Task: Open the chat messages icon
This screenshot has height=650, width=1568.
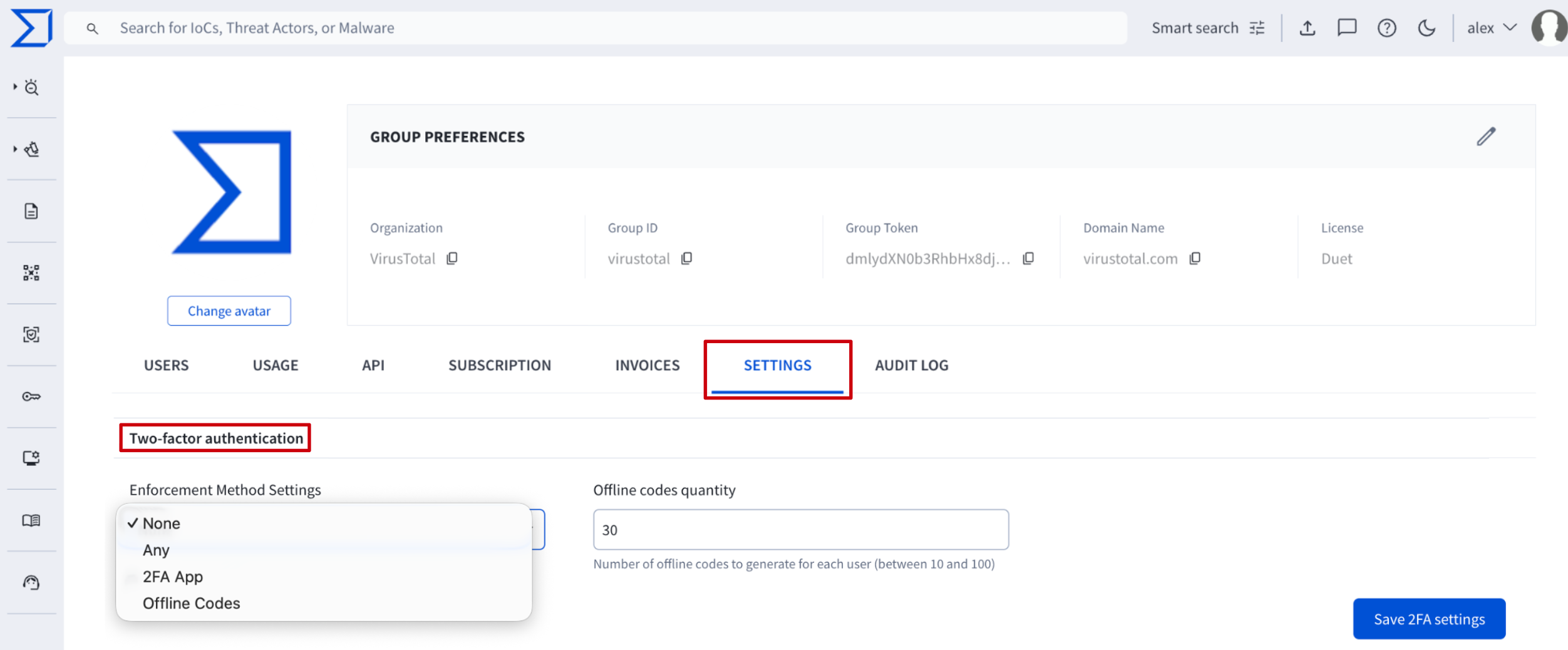Action: tap(1347, 28)
